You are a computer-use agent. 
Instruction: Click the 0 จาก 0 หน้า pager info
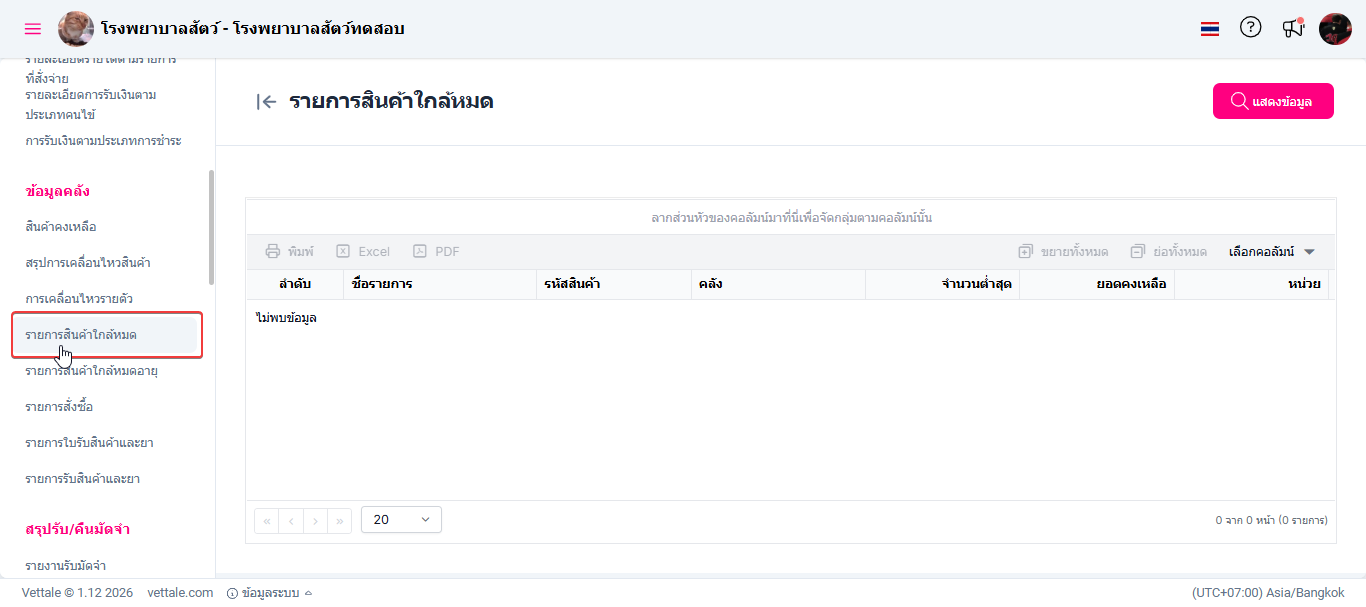tap(1271, 520)
